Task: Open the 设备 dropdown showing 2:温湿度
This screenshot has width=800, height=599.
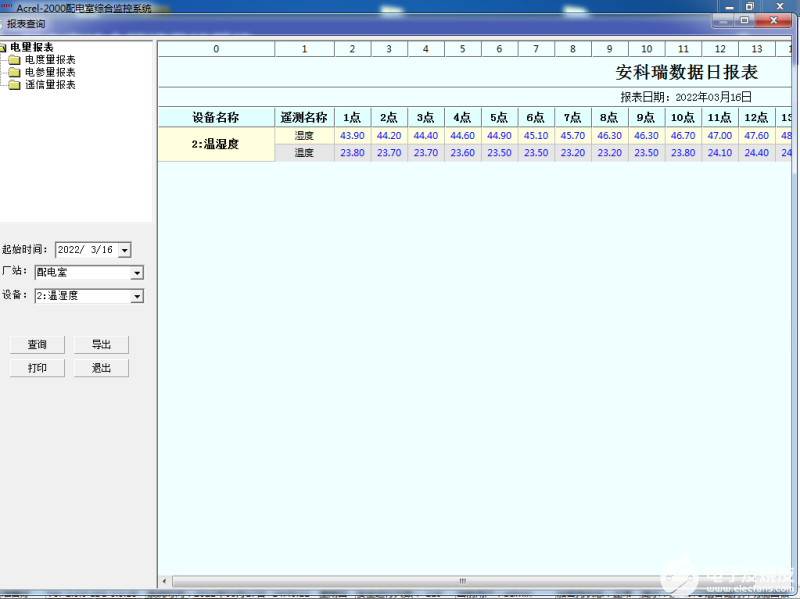Action: click(138, 295)
